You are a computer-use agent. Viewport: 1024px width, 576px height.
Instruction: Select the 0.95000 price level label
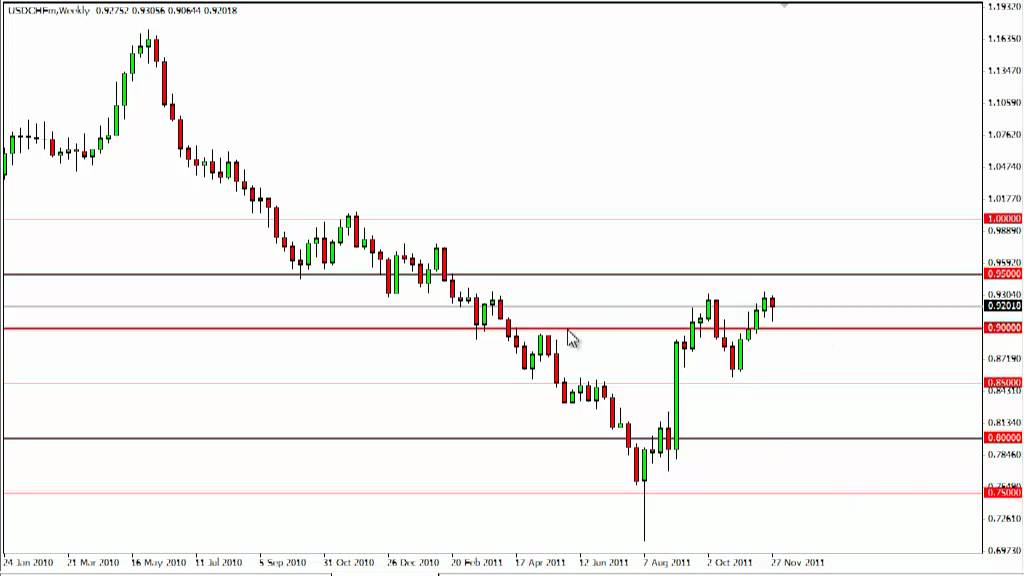pos(1003,273)
